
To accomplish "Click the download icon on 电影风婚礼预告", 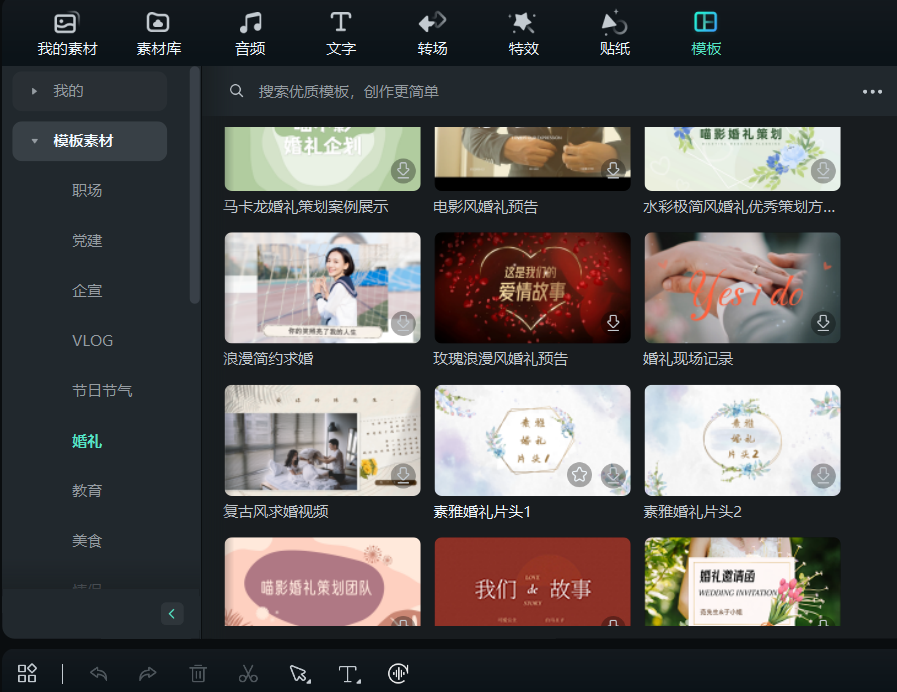I will coord(613,171).
